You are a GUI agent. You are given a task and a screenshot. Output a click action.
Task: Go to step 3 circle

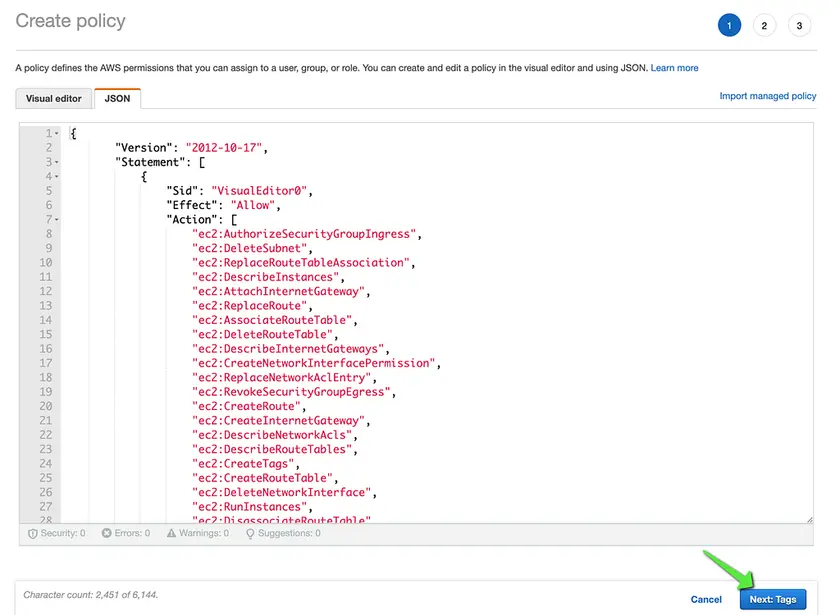(799, 25)
